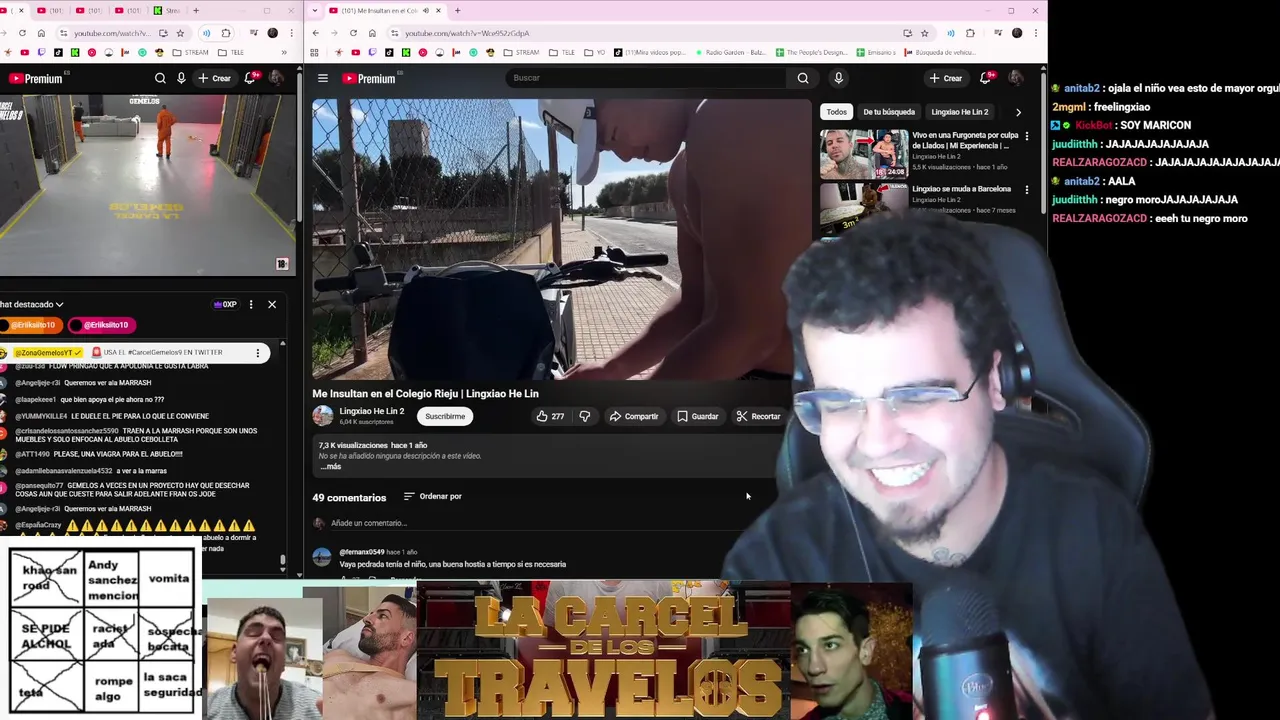Open Chrome three-dot menu in right browser
Screen dimensions: 1280x720
[1036, 33]
